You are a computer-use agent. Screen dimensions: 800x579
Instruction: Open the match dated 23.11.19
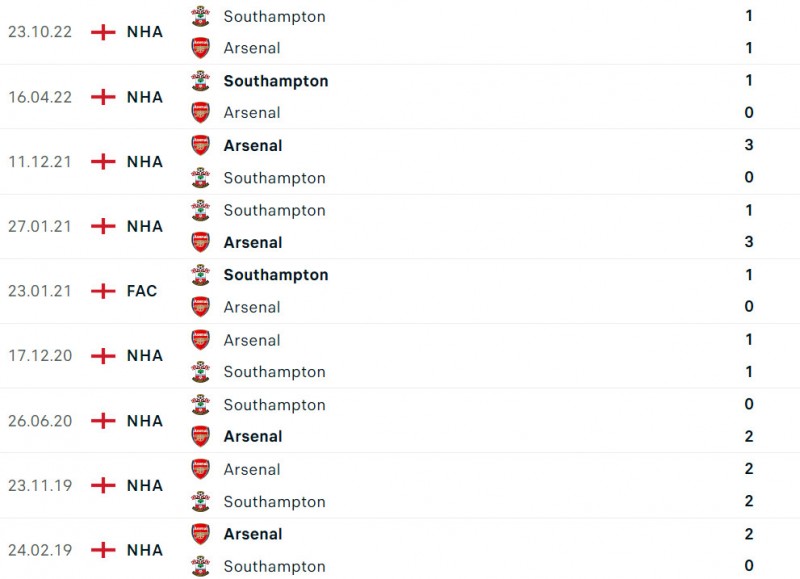pos(39,485)
